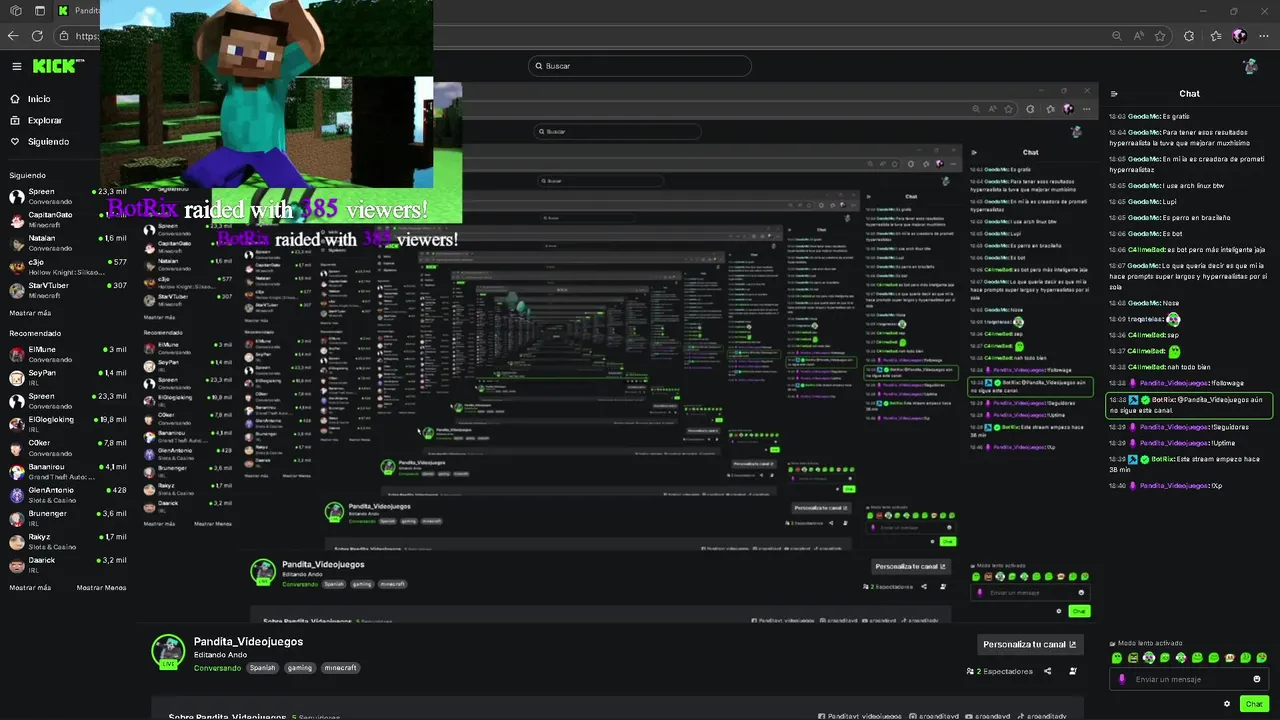Click Pandita_Videojuegos username on !followage message
Screen dimensions: 1280x720
coord(1174,383)
